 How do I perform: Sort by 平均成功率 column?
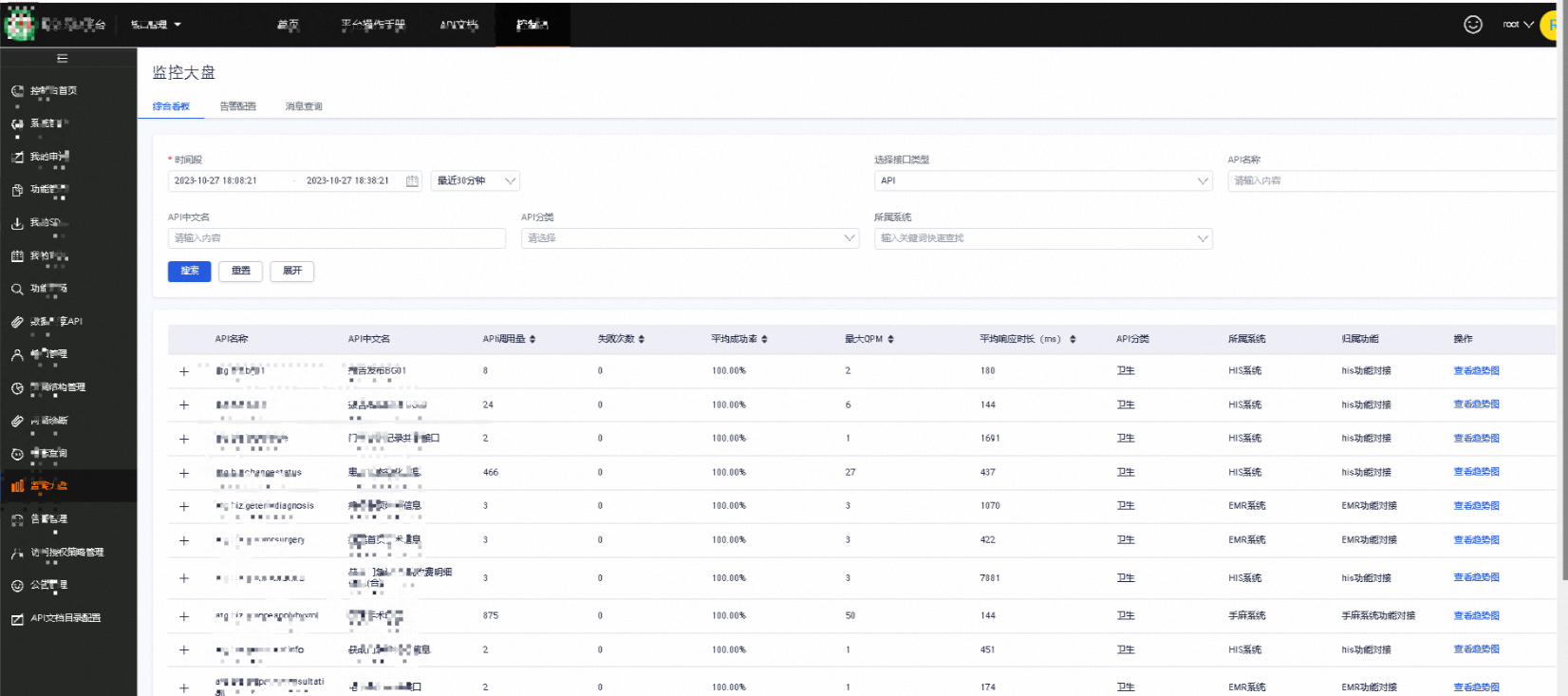[x=764, y=339]
